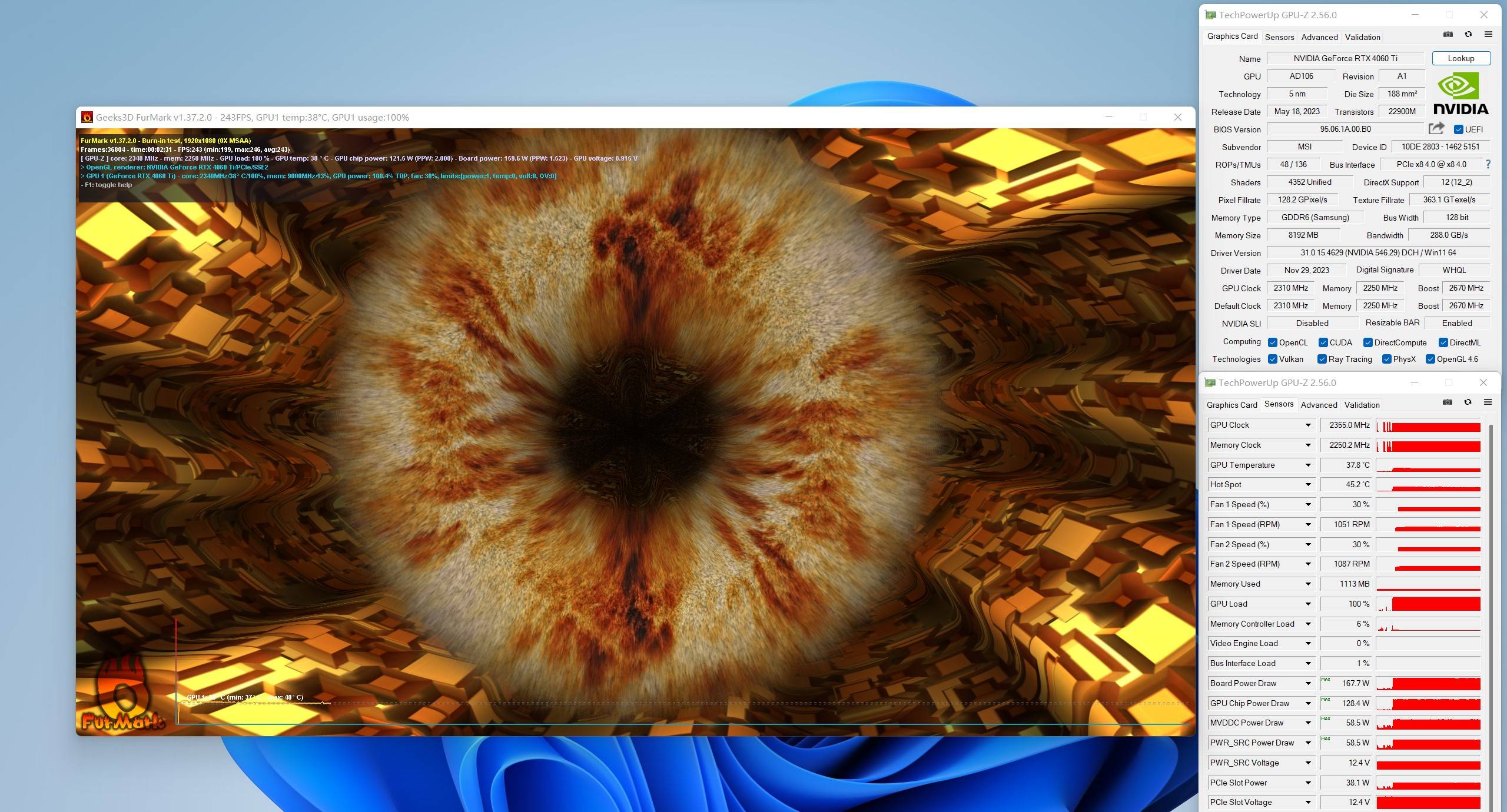The height and width of the screenshot is (812, 1507).
Task: Switch to Validation tab in upper GPU-Z window
Action: [1362, 37]
